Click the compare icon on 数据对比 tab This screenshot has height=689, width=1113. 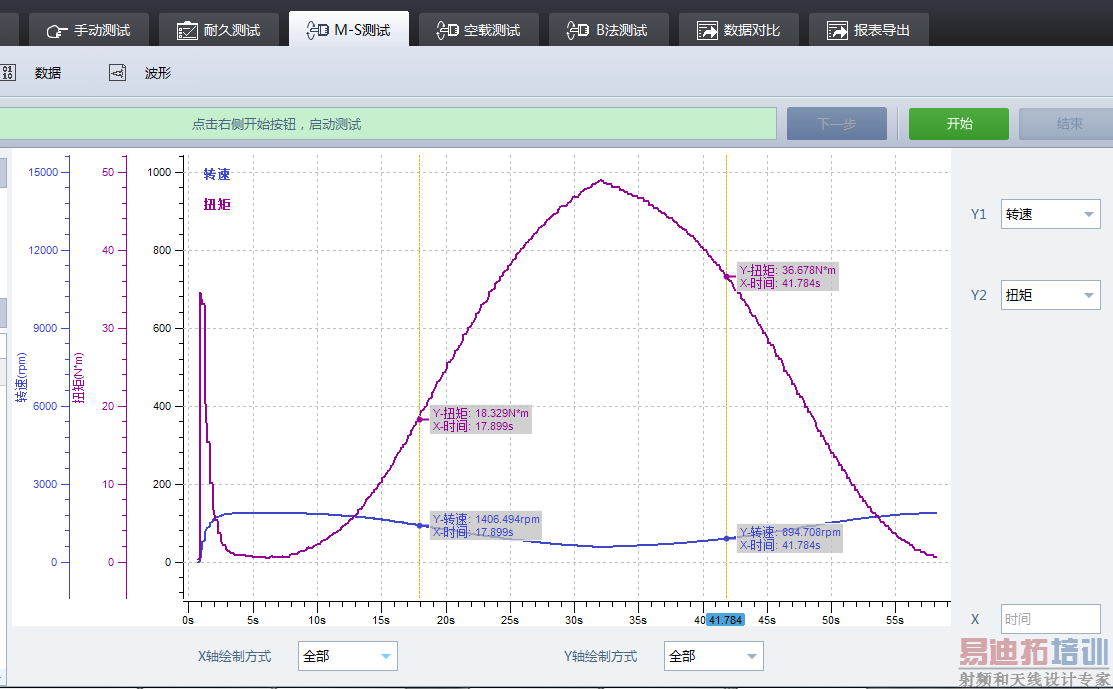[x=708, y=31]
